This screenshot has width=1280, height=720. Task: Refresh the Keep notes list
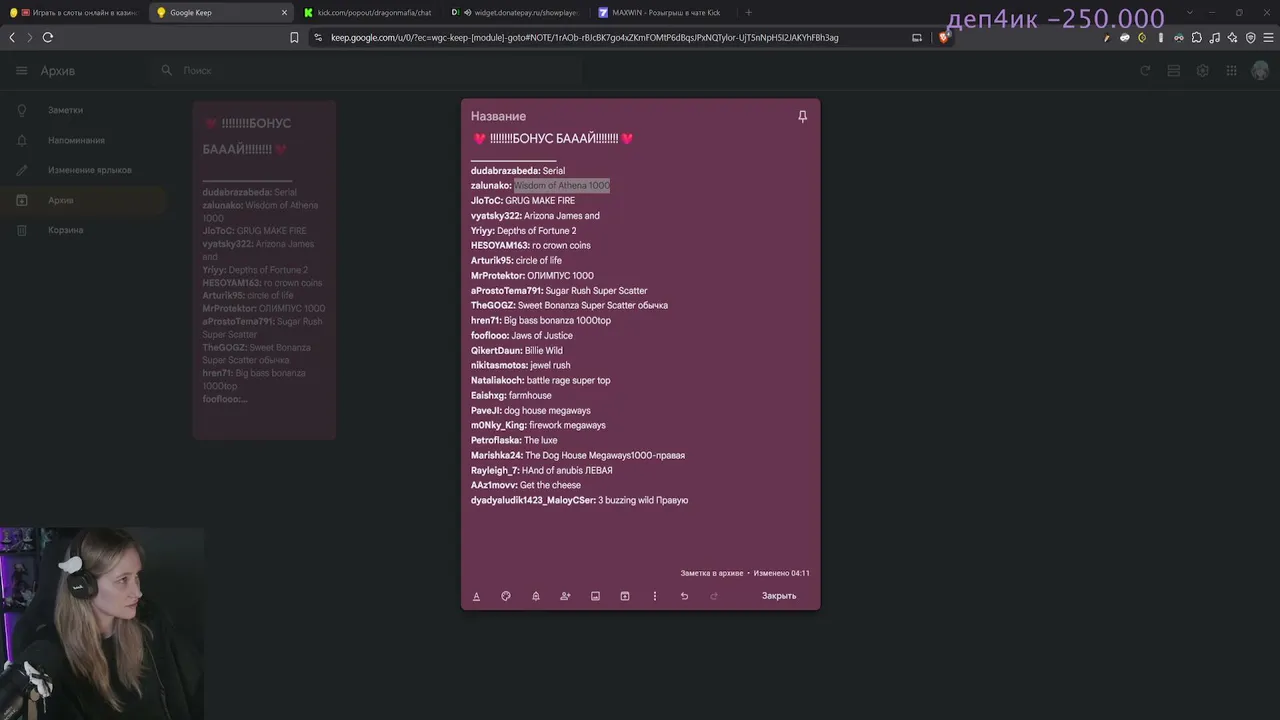point(1146,71)
